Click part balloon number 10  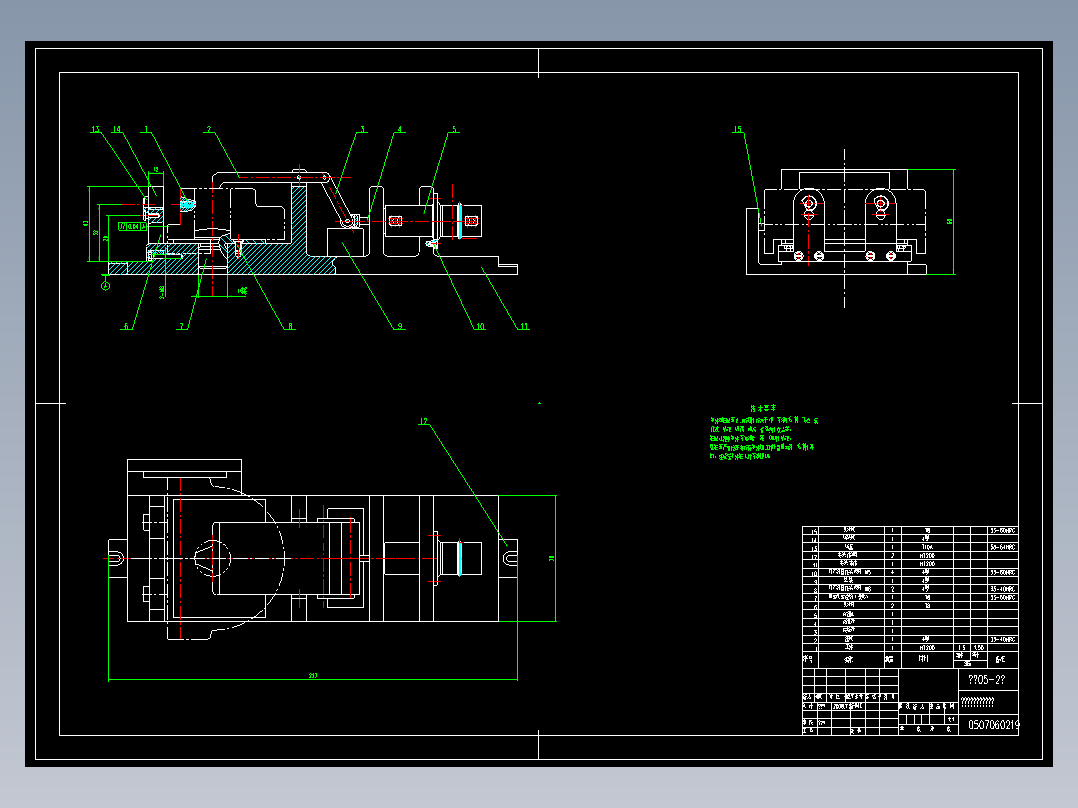(480, 326)
